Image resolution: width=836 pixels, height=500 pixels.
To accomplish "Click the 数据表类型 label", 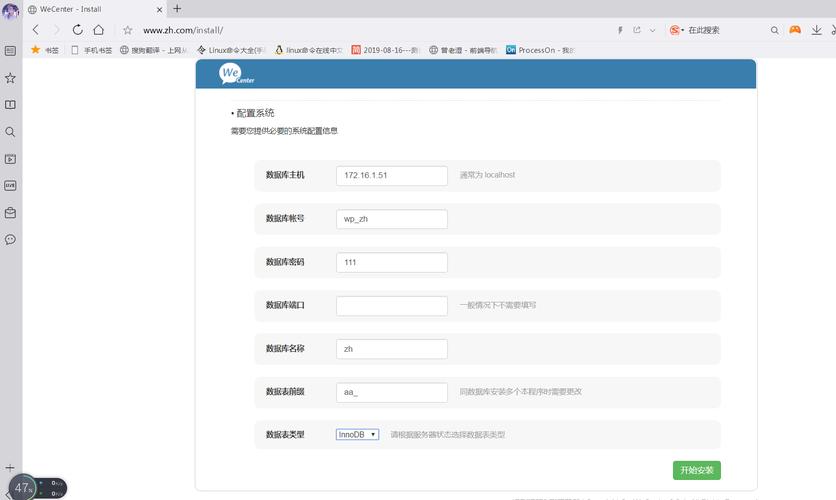I will pos(285,434).
